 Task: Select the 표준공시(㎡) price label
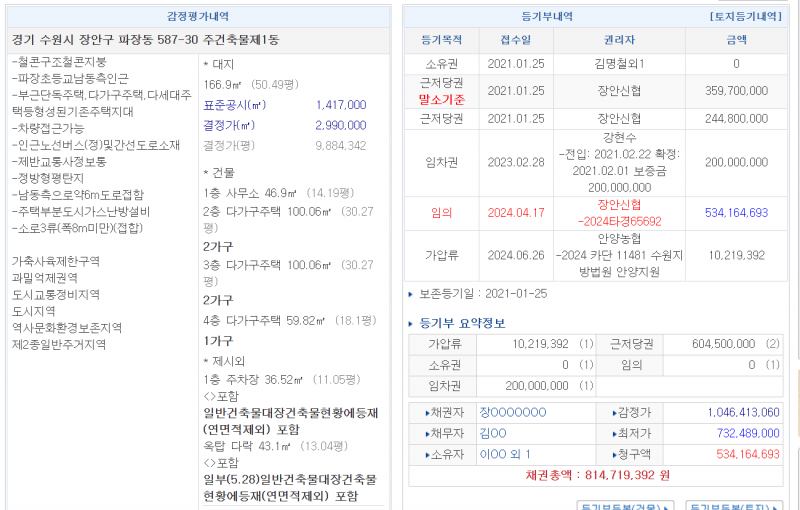(x=234, y=104)
